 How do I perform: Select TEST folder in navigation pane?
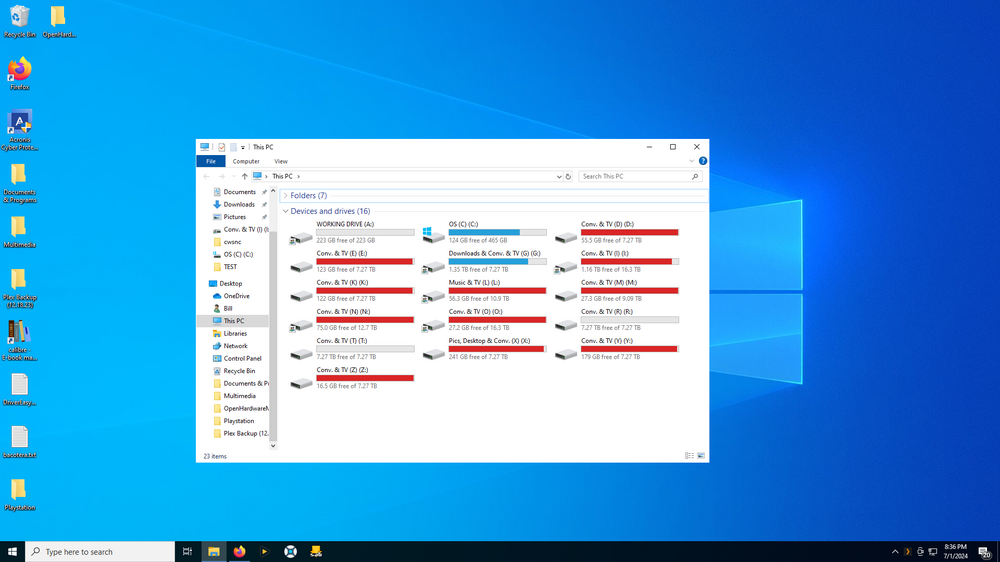pyautogui.click(x=230, y=267)
